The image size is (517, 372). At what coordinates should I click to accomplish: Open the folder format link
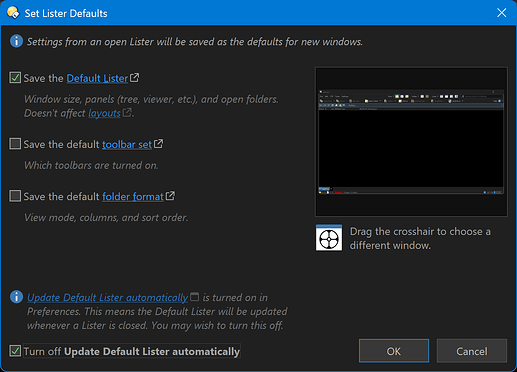coord(133,196)
